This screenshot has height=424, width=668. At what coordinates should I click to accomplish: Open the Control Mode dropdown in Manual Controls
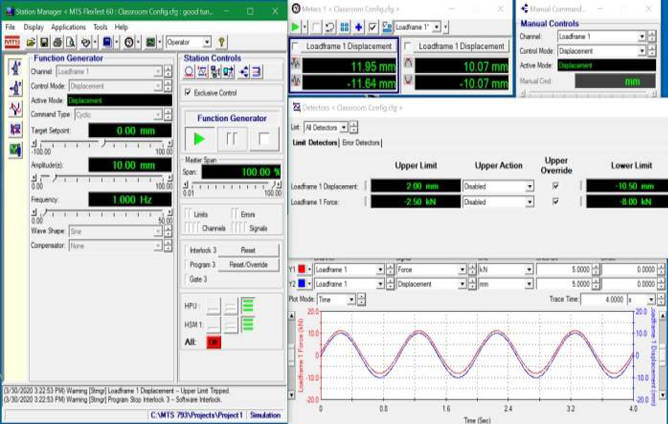click(642, 50)
